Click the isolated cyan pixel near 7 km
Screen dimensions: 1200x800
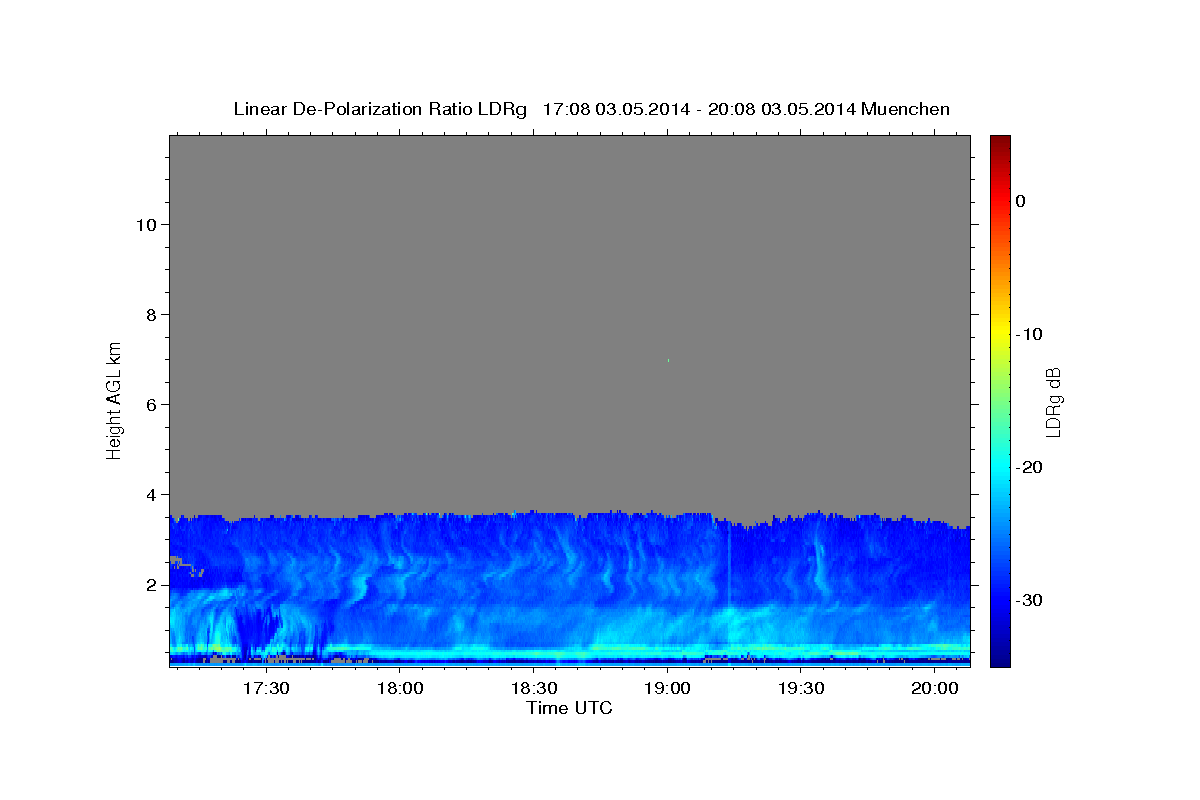point(668,360)
